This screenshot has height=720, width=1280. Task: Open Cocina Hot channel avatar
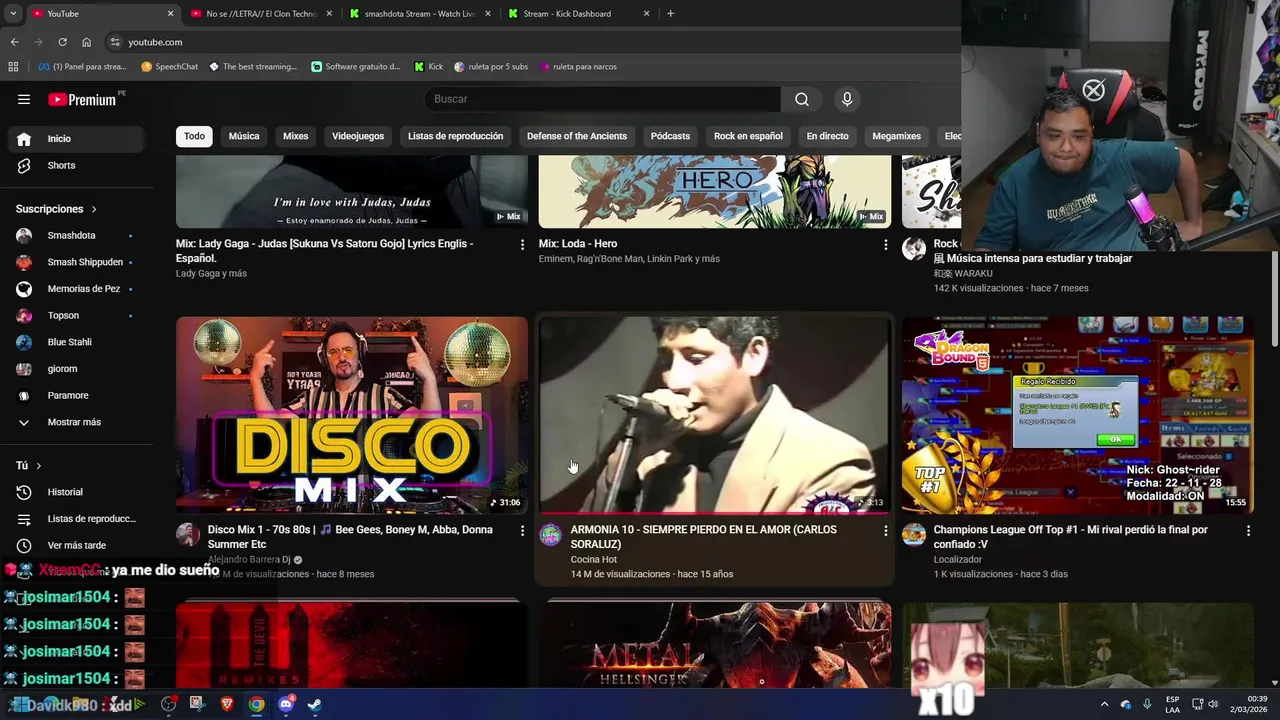(x=551, y=534)
